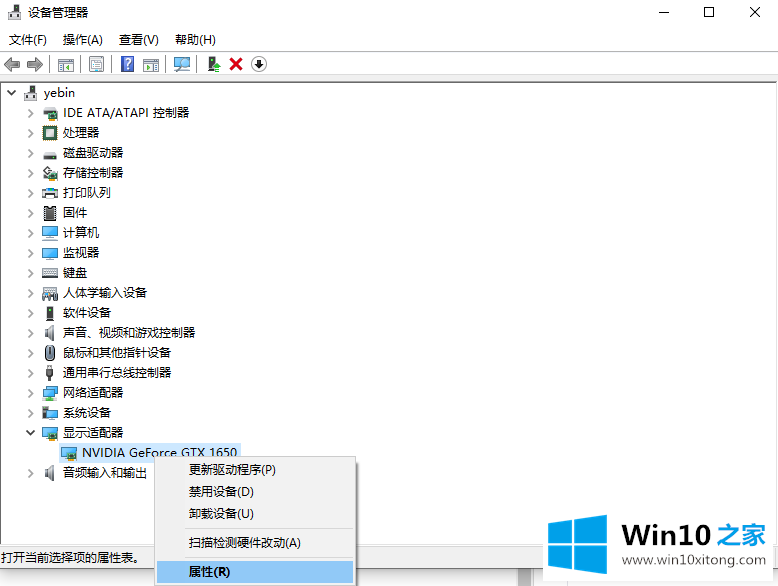Expand the 磁盘驱动器 category
Viewport: 778px width, 586px height.
(31, 153)
